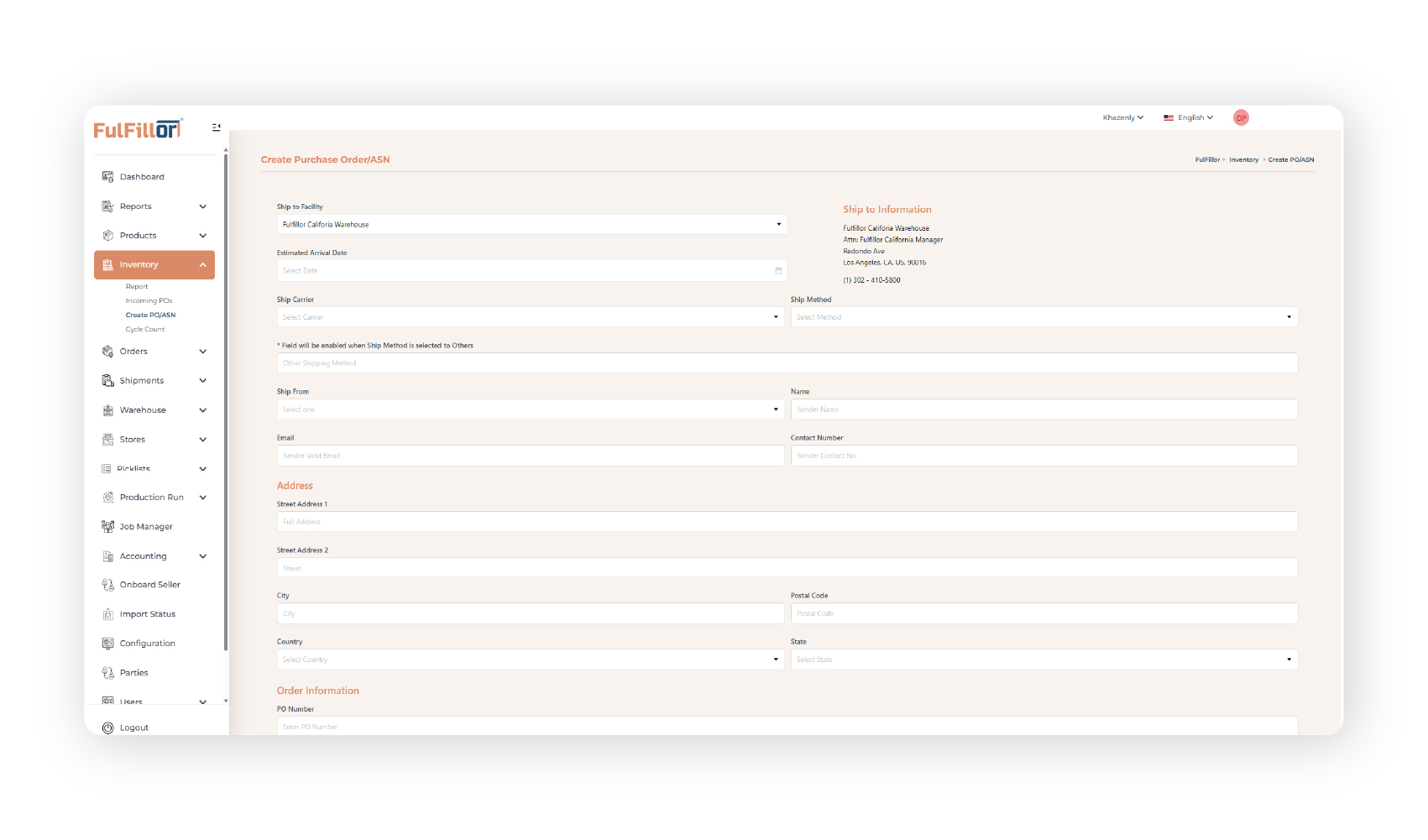Screen dimensions: 1428x840
Task: Click the Import Status icon
Action: [x=107, y=614]
